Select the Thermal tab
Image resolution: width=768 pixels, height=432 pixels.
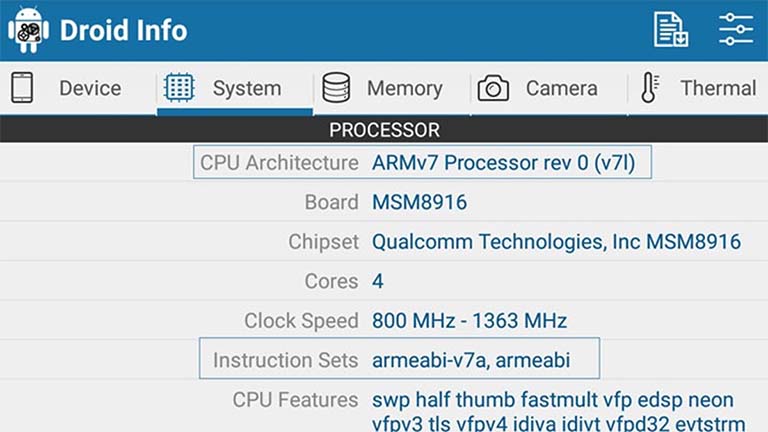[717, 88]
